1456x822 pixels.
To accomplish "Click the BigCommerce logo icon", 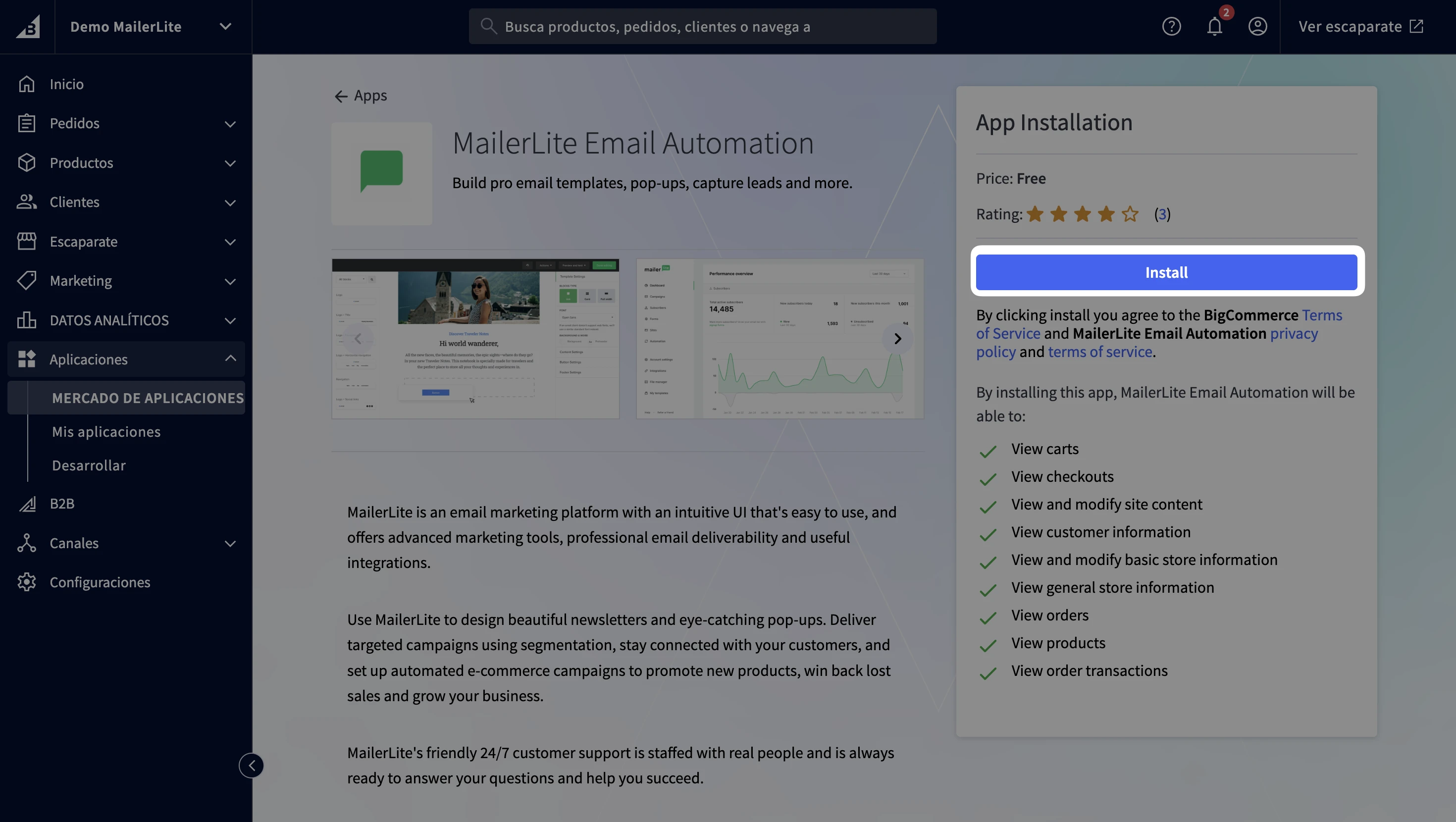I will pos(28,27).
